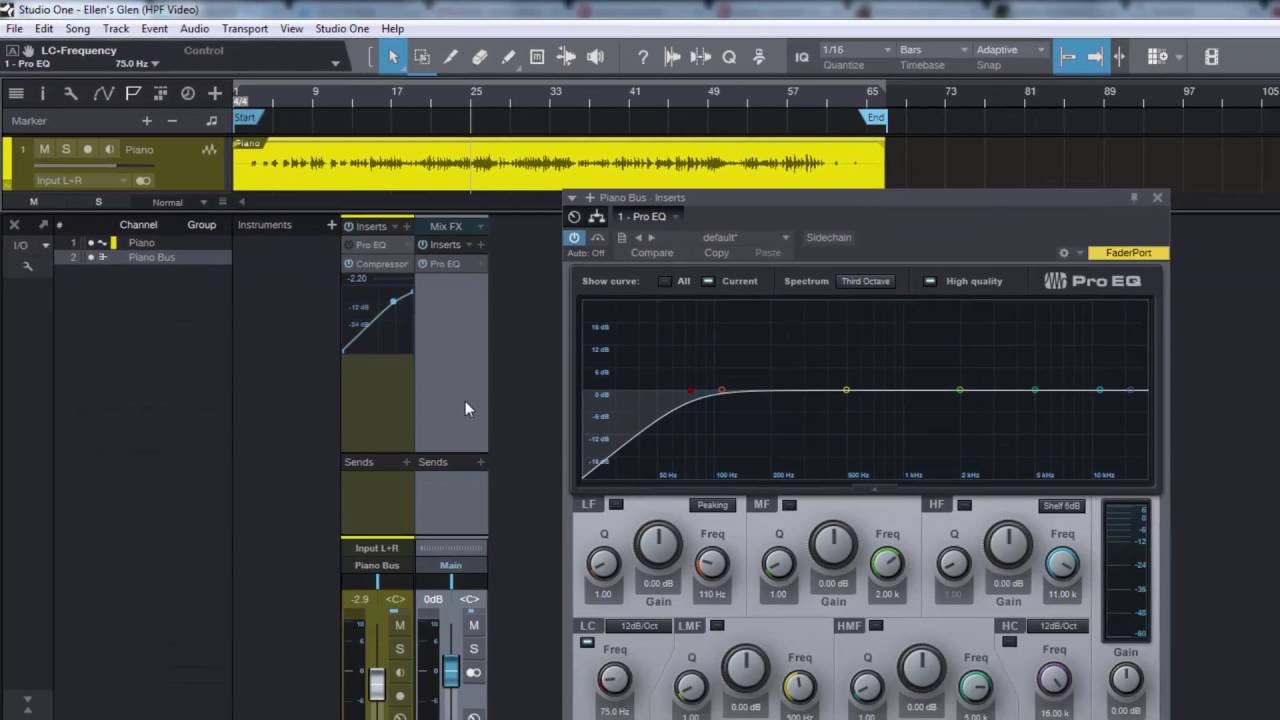This screenshot has height=720, width=1280.
Task: Select the Bend tool
Action: click(x=567, y=57)
